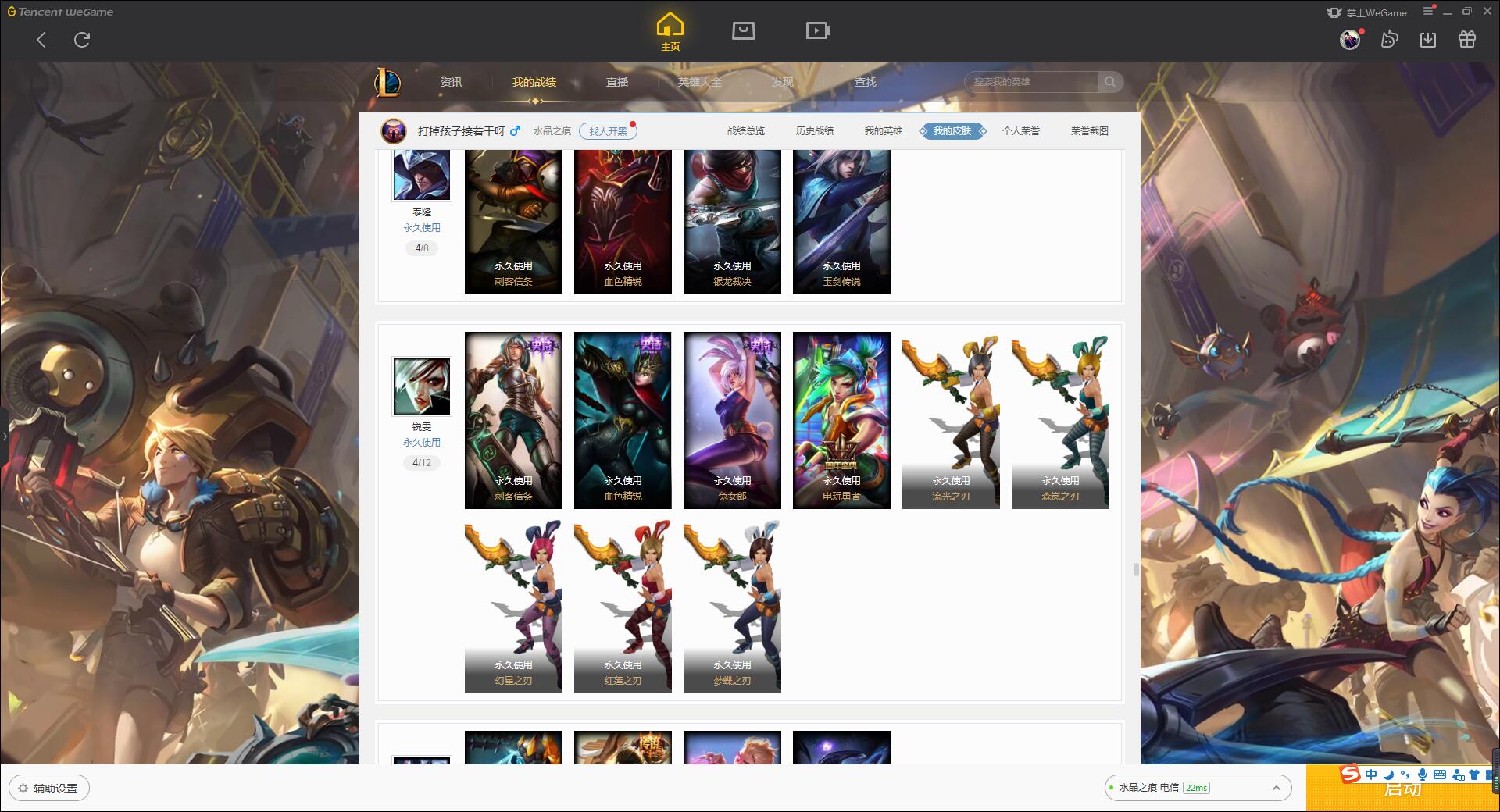Open the 玉剑传说 skin card
Image resolution: width=1500 pixels, height=812 pixels.
[841, 222]
